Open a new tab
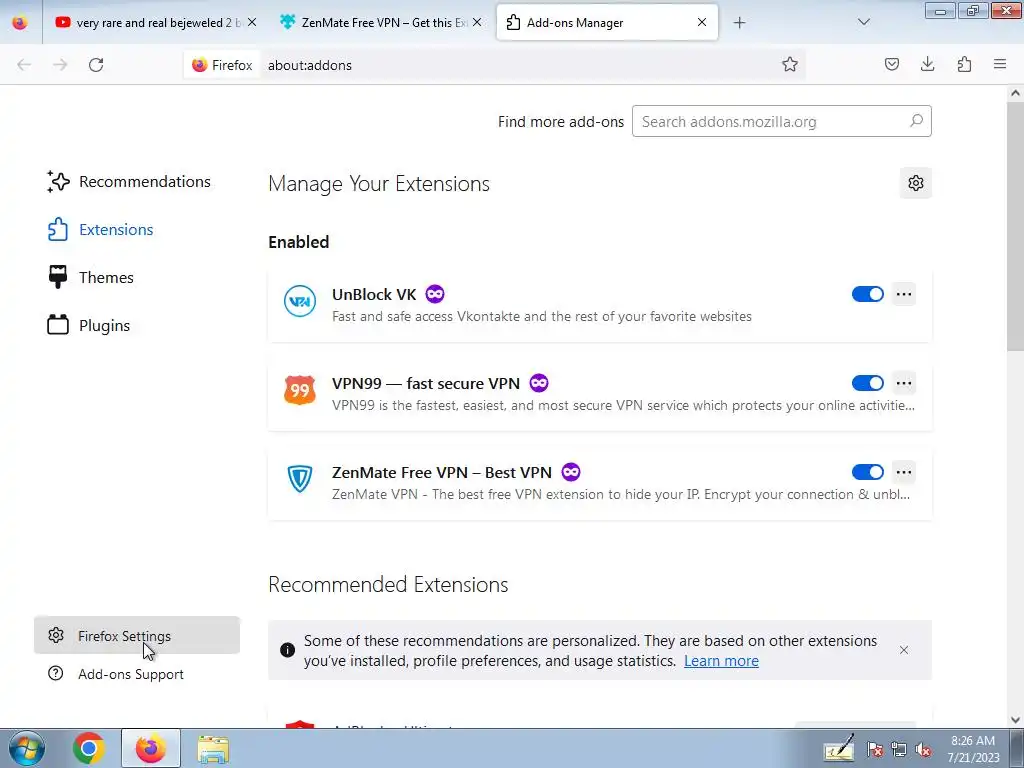 coord(739,22)
